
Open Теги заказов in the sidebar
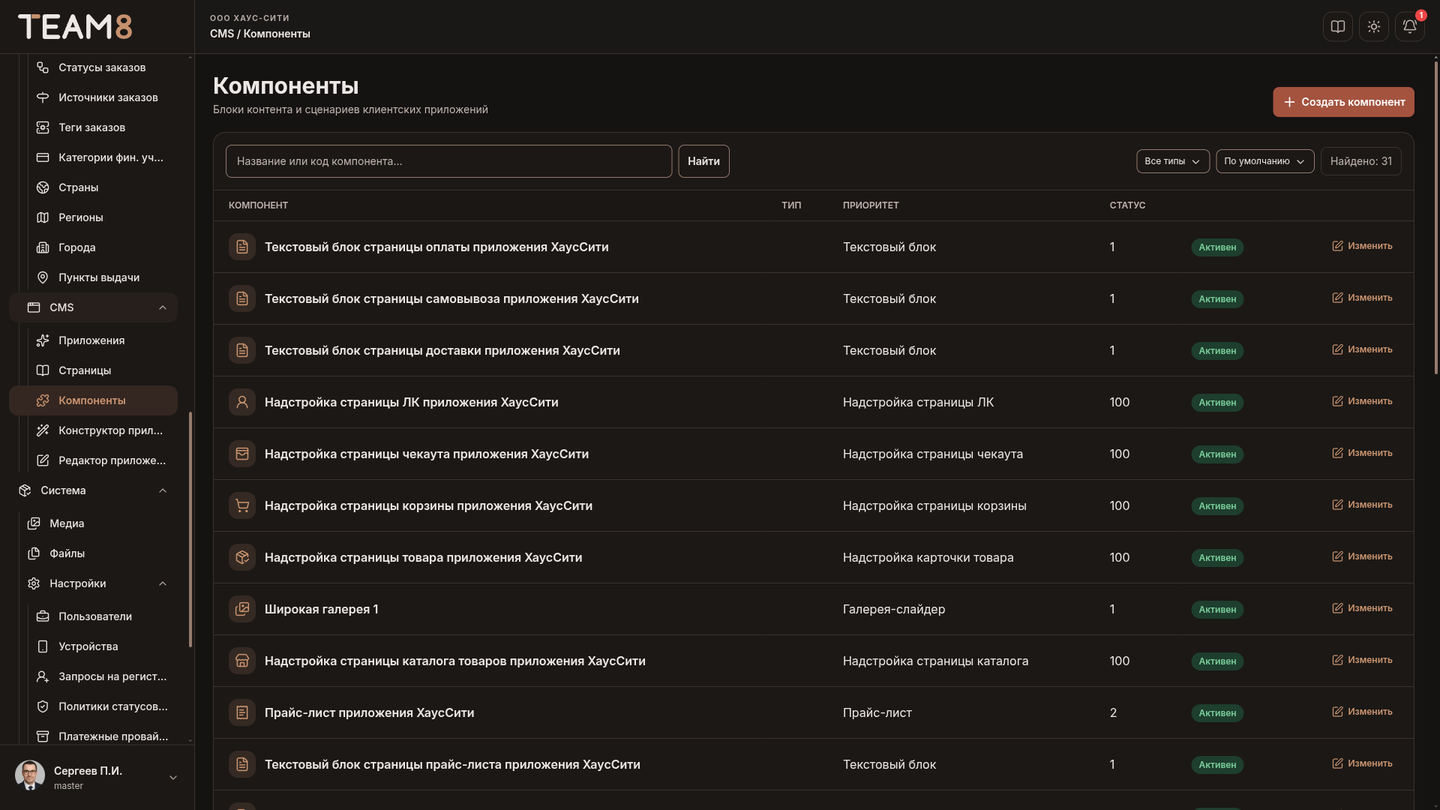click(x=94, y=127)
